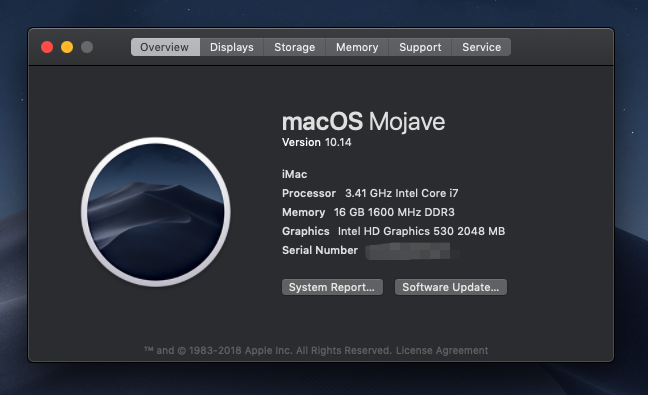The image size is (648, 395).
Task: Click the blurred serial number value
Action: (412, 251)
